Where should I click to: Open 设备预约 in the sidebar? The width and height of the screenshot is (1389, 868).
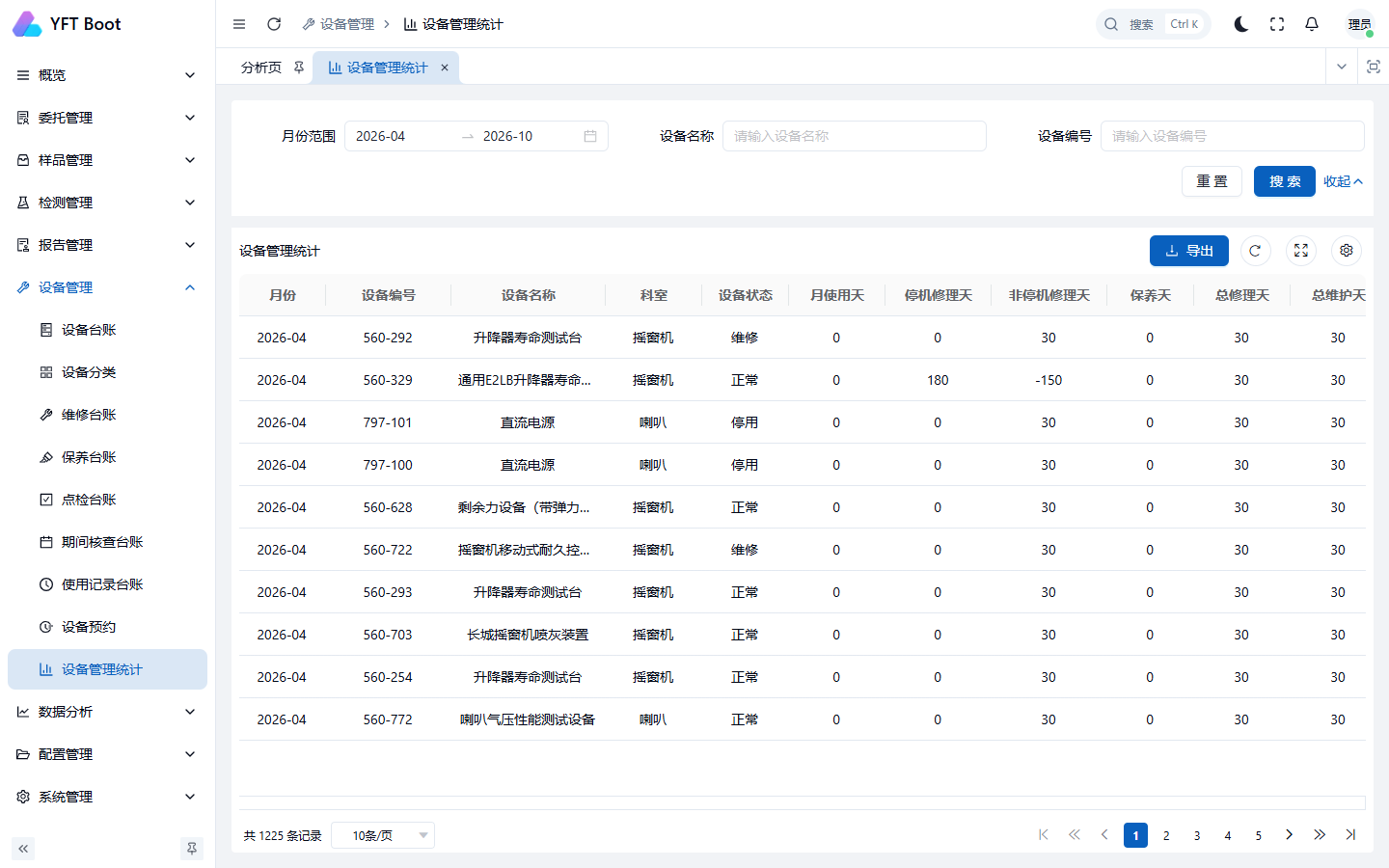[107, 627]
